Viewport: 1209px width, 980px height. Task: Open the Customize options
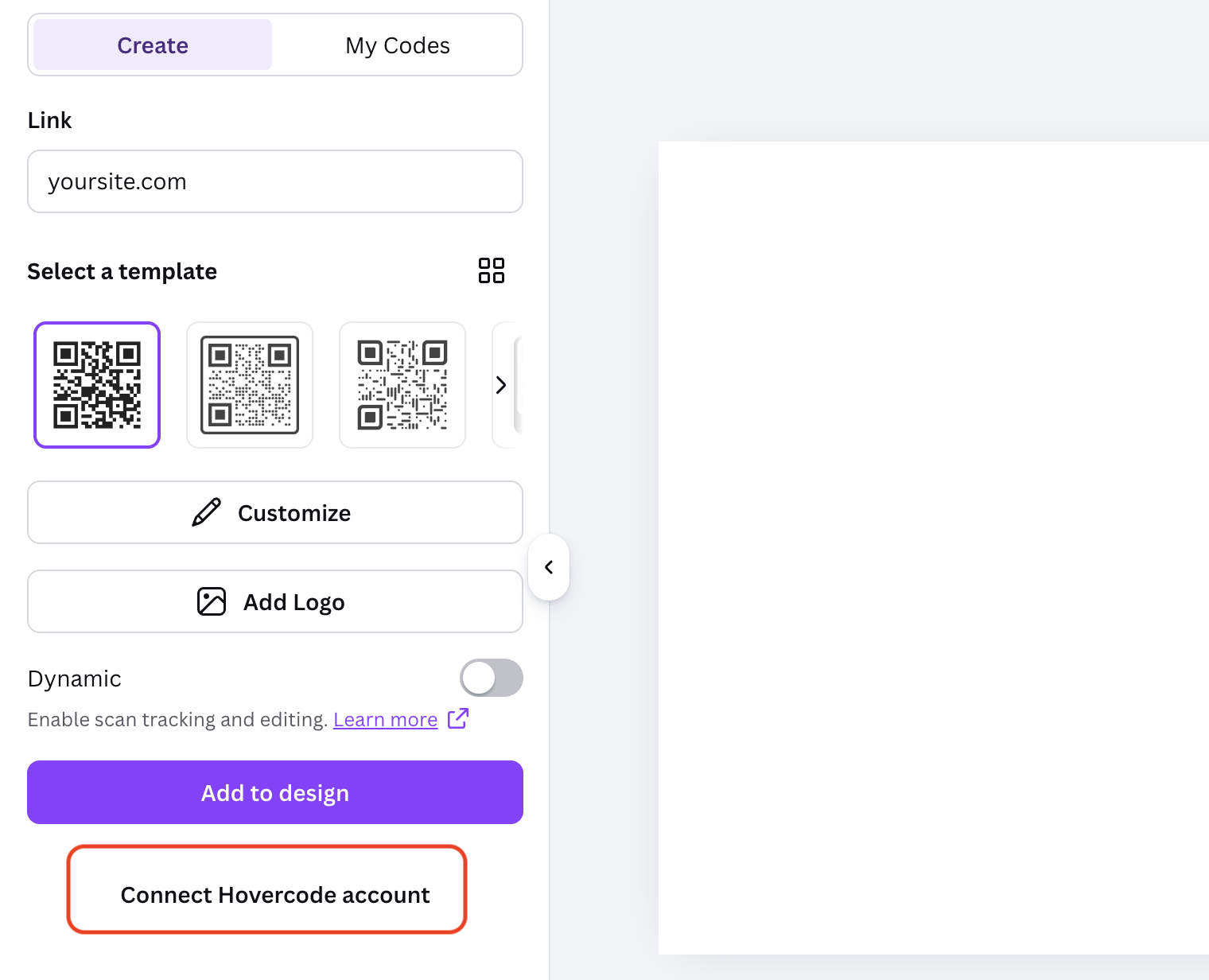[x=274, y=512]
